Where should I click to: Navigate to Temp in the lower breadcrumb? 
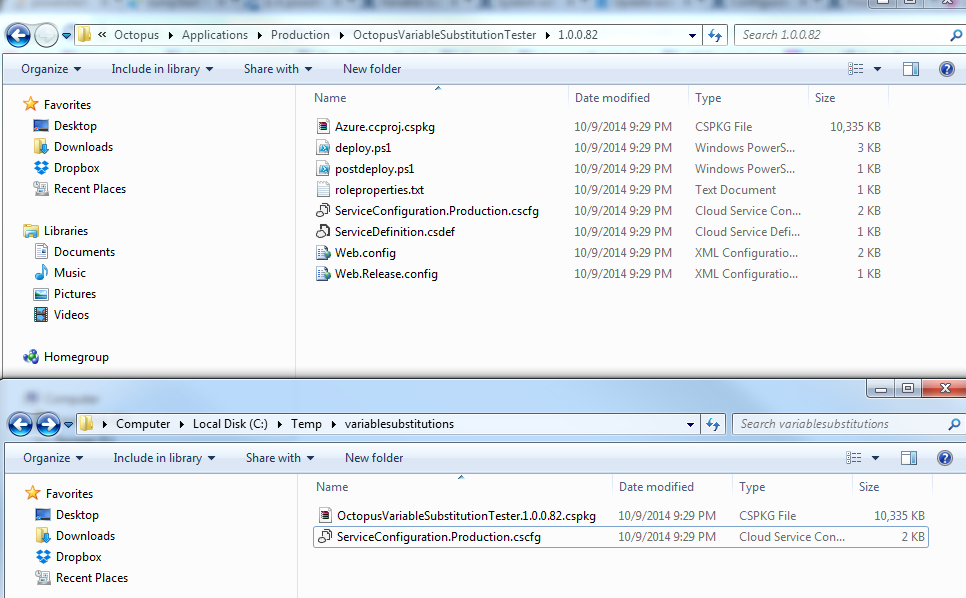(x=306, y=424)
